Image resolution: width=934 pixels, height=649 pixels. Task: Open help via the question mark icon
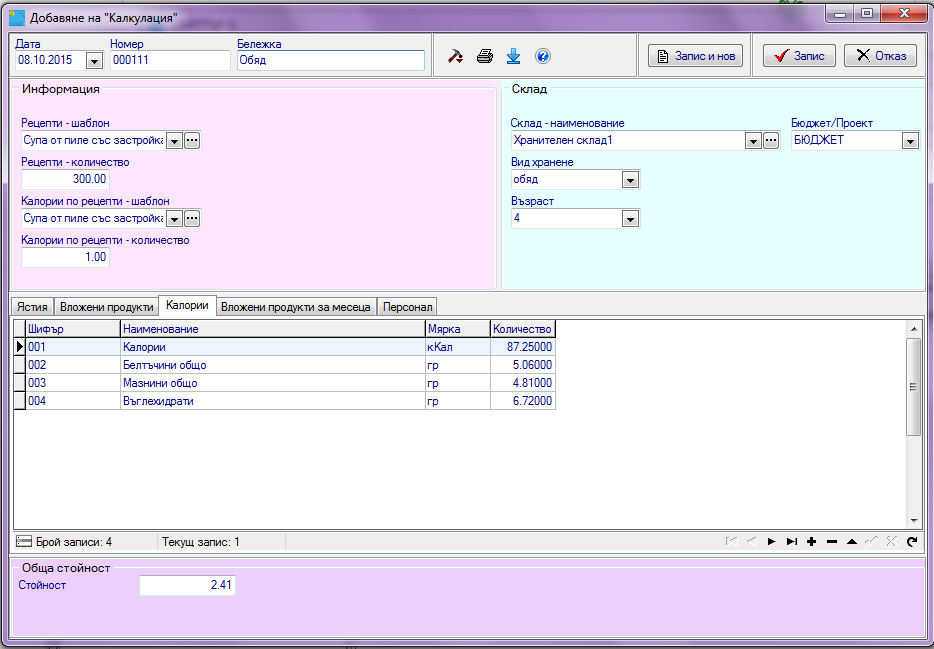[543, 56]
